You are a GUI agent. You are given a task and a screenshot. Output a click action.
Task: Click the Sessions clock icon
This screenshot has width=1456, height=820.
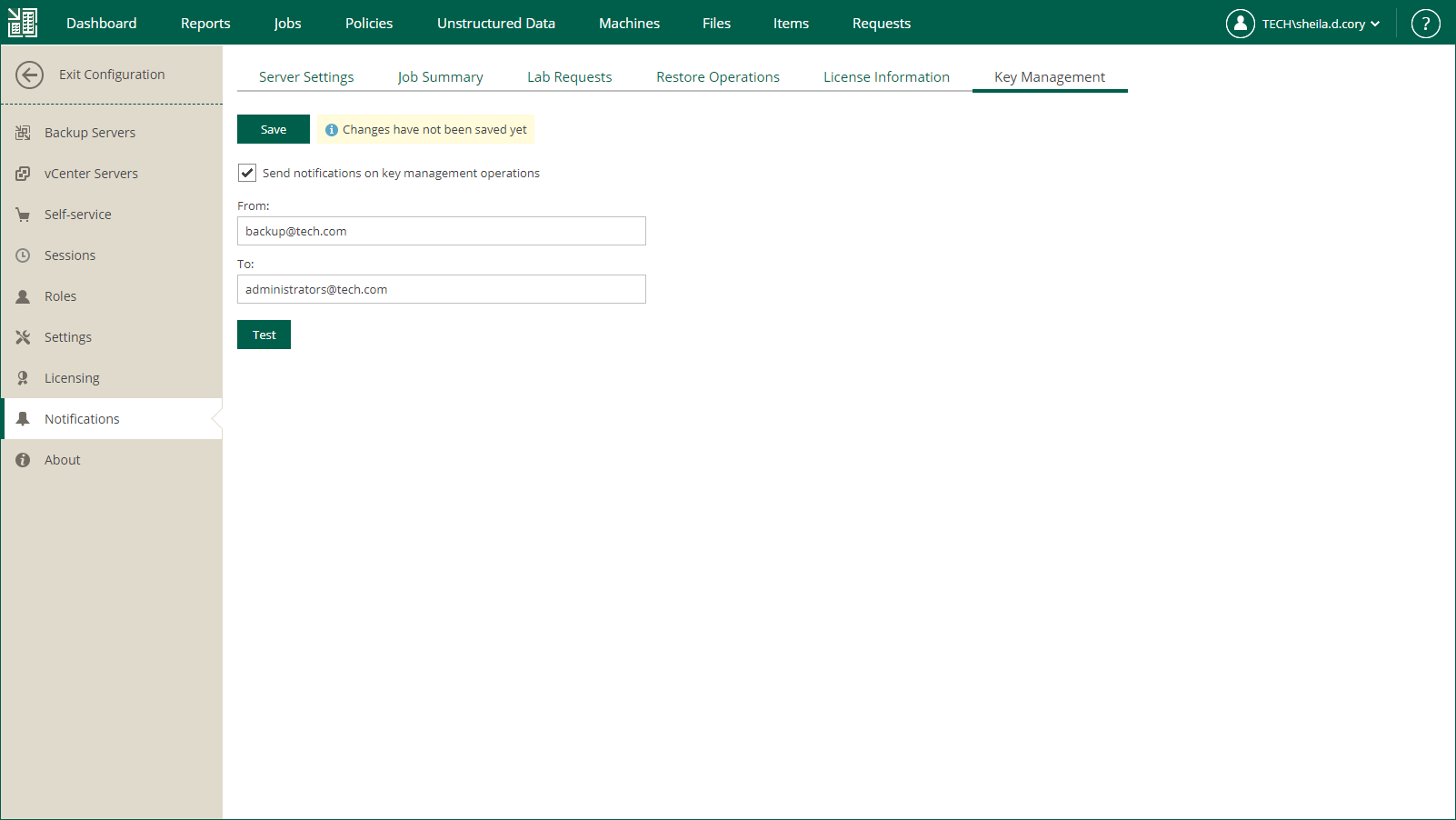(x=23, y=255)
